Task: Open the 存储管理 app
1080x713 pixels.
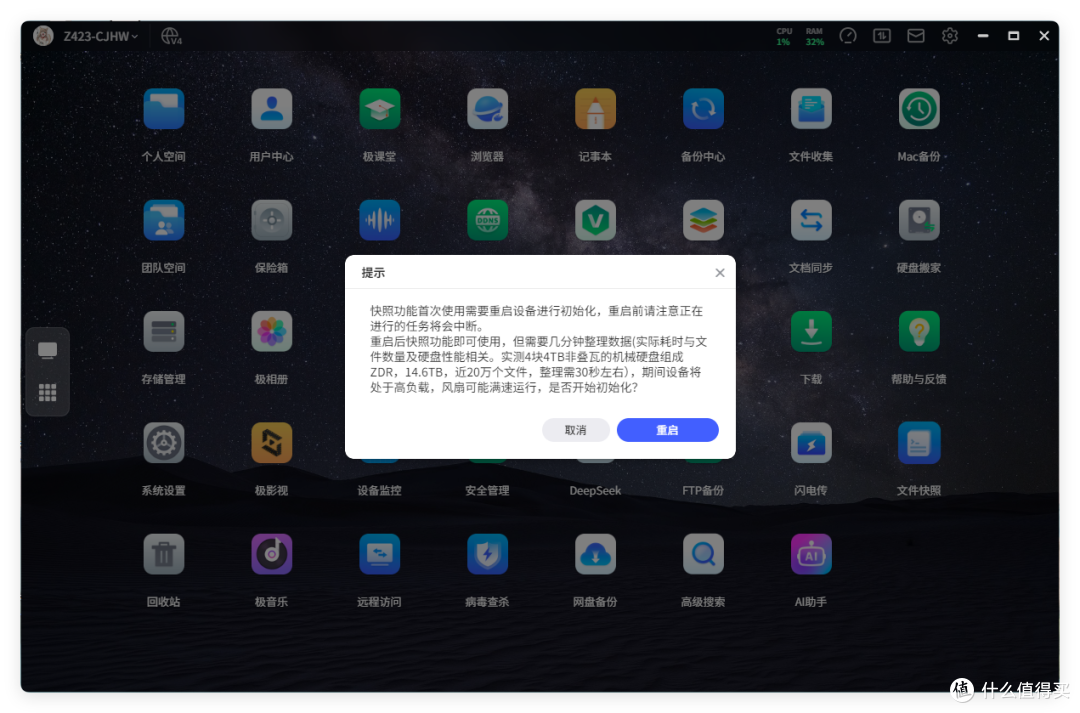Action: coord(163,331)
